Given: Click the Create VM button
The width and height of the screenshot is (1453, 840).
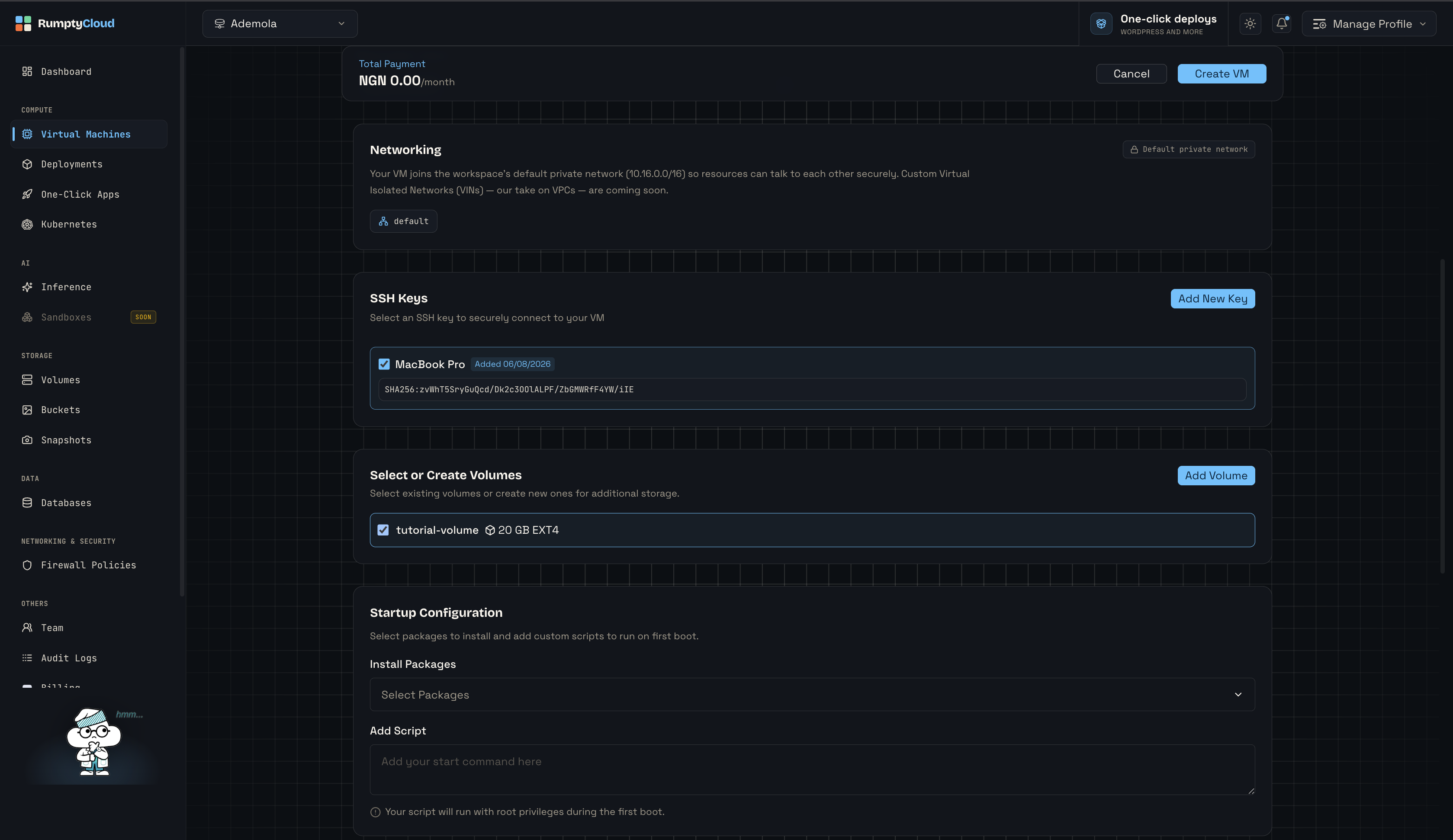Looking at the screenshot, I should pos(1222,74).
